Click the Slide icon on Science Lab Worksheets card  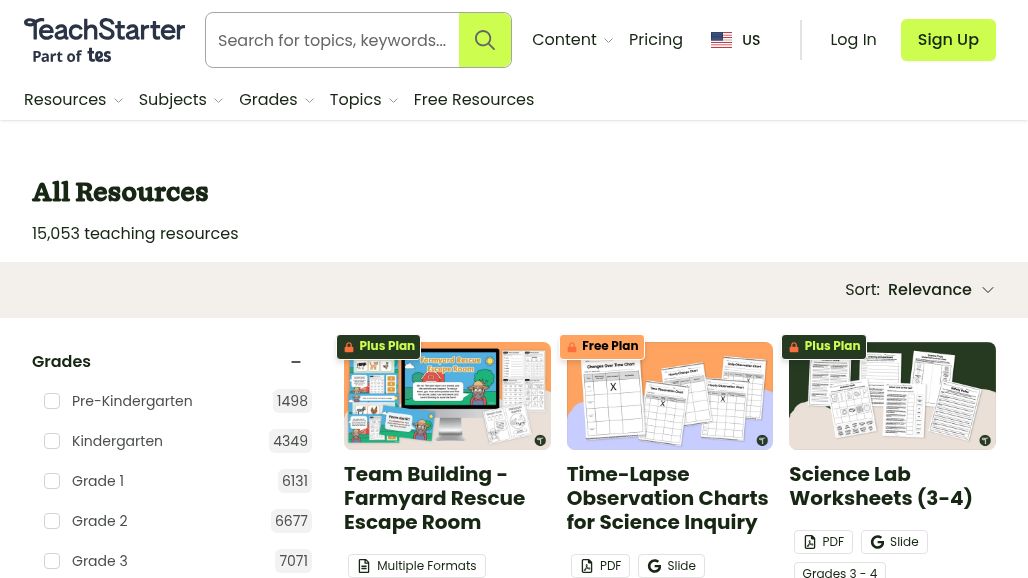877,541
